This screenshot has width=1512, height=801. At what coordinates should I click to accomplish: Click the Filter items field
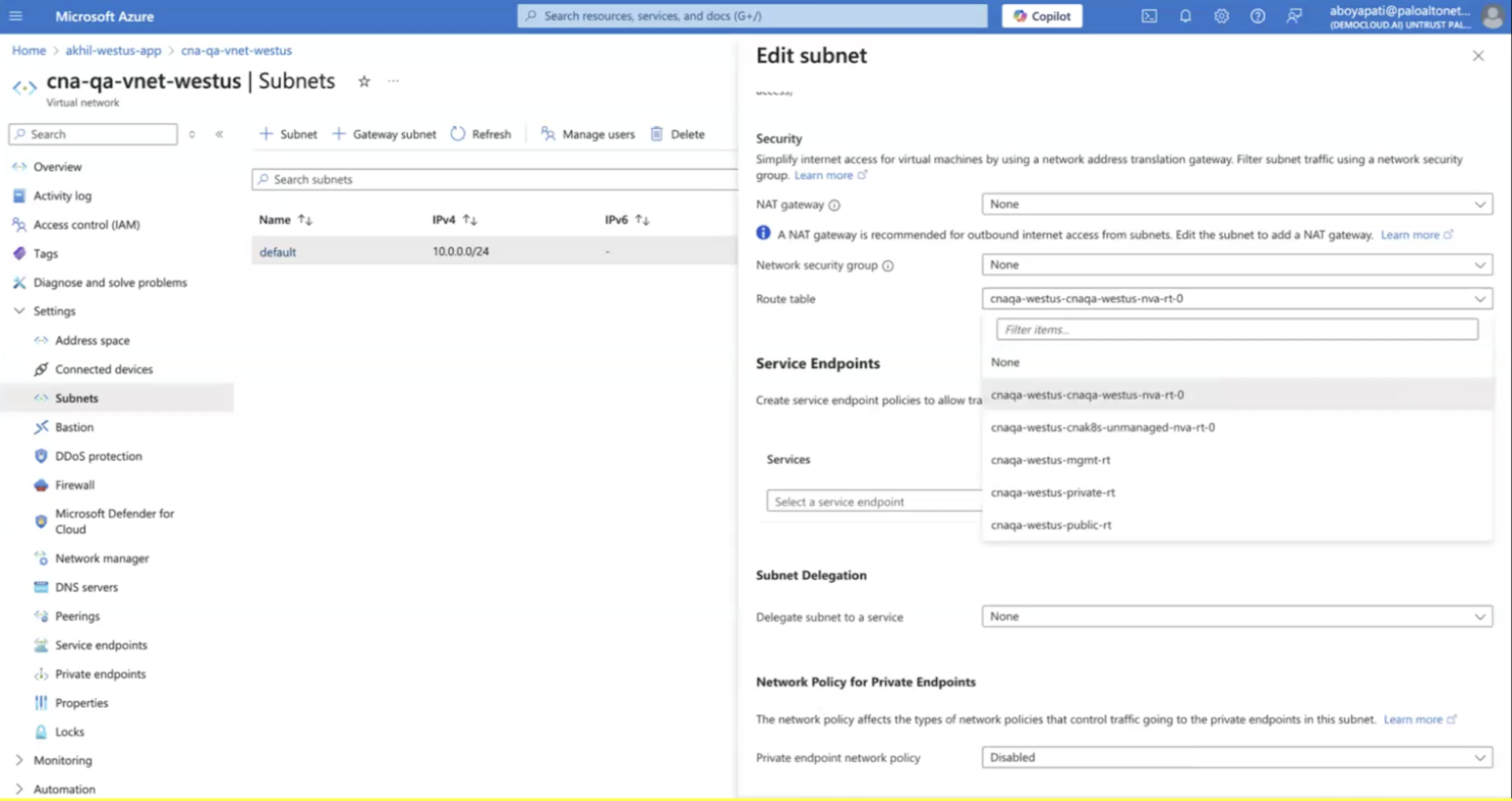pyautogui.click(x=1236, y=330)
